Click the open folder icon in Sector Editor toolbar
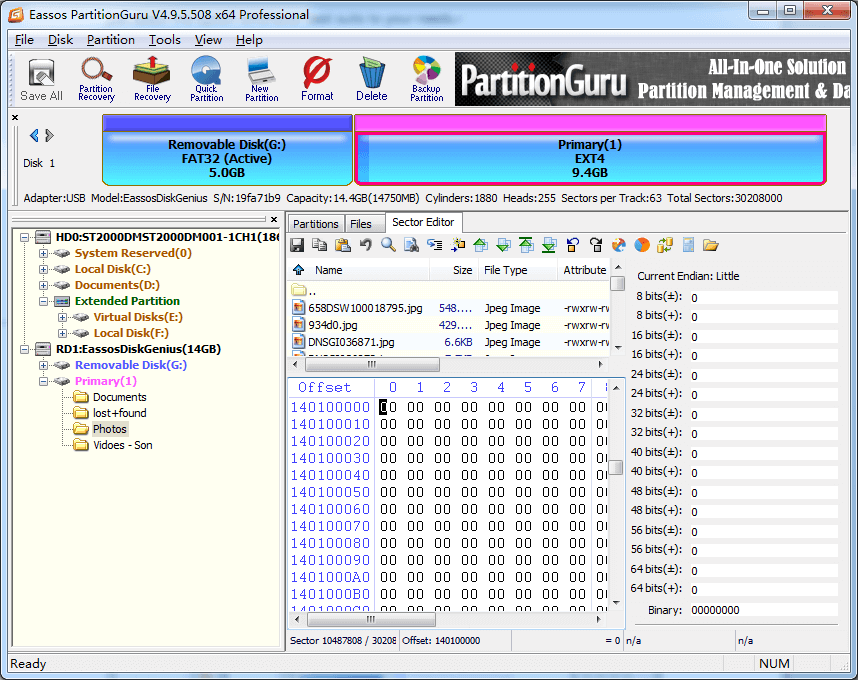Viewport: 858px width, 680px height. pos(711,245)
